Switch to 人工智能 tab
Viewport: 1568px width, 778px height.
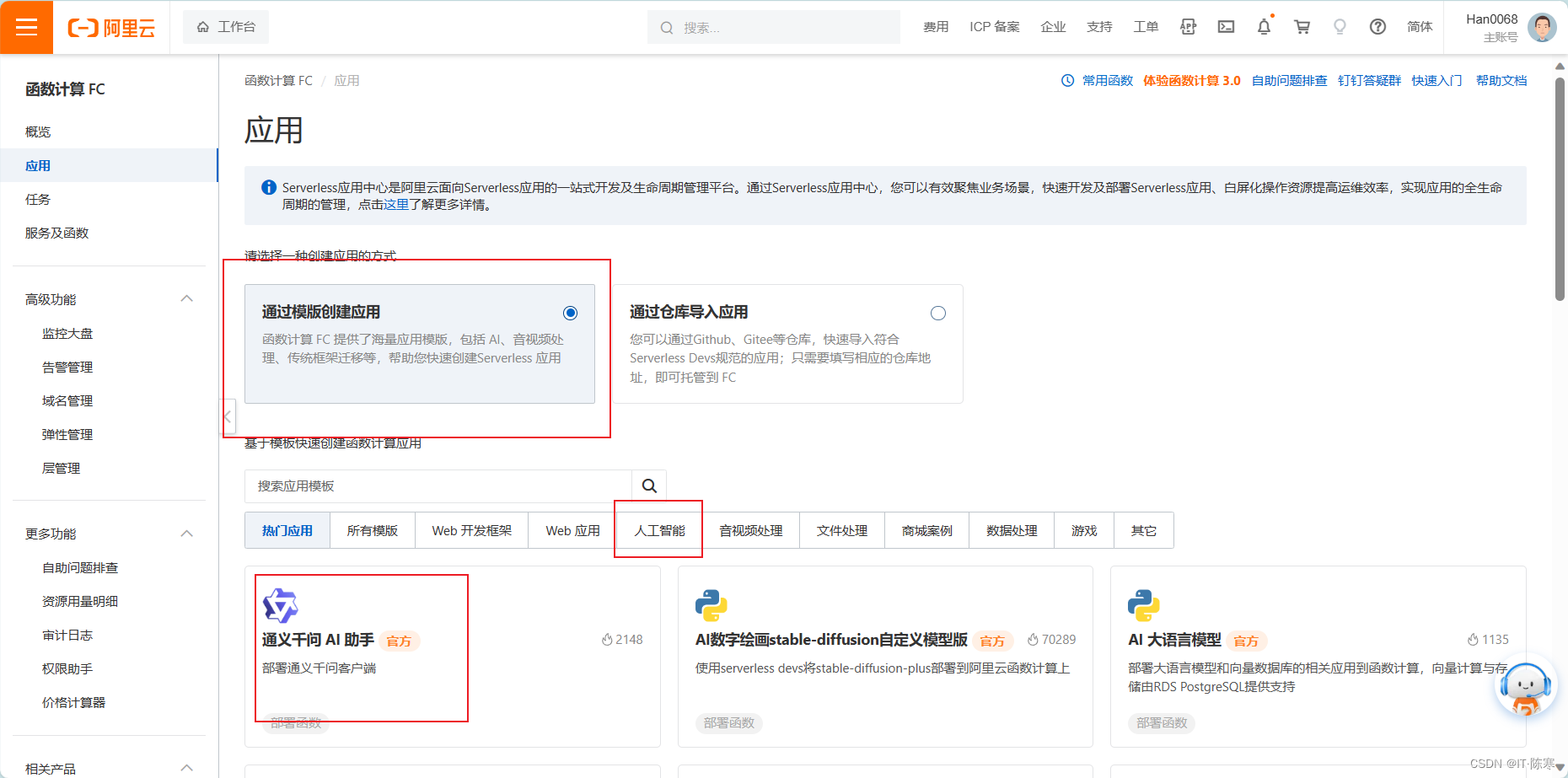coord(660,530)
